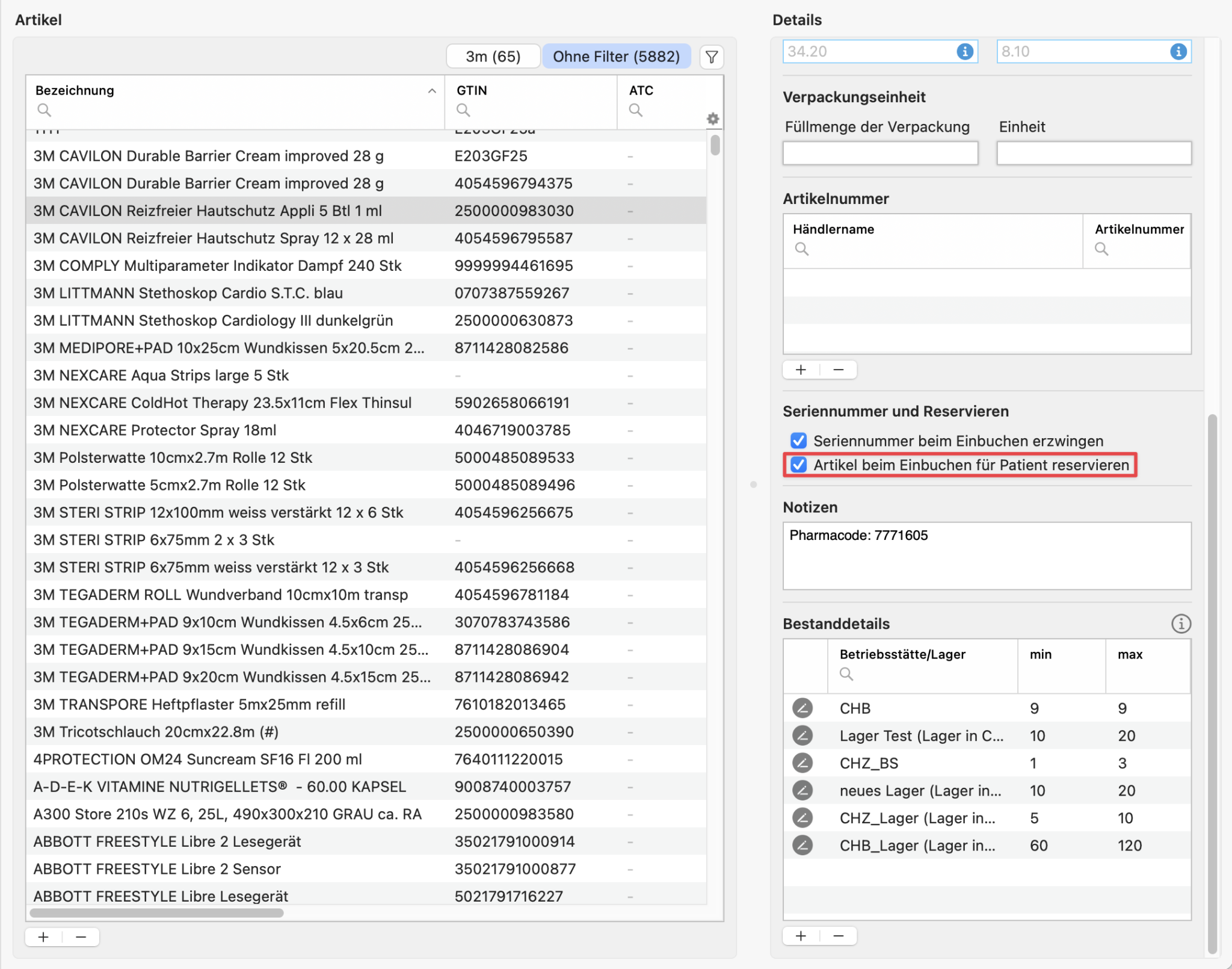Click the Einheit input field

1094,153
